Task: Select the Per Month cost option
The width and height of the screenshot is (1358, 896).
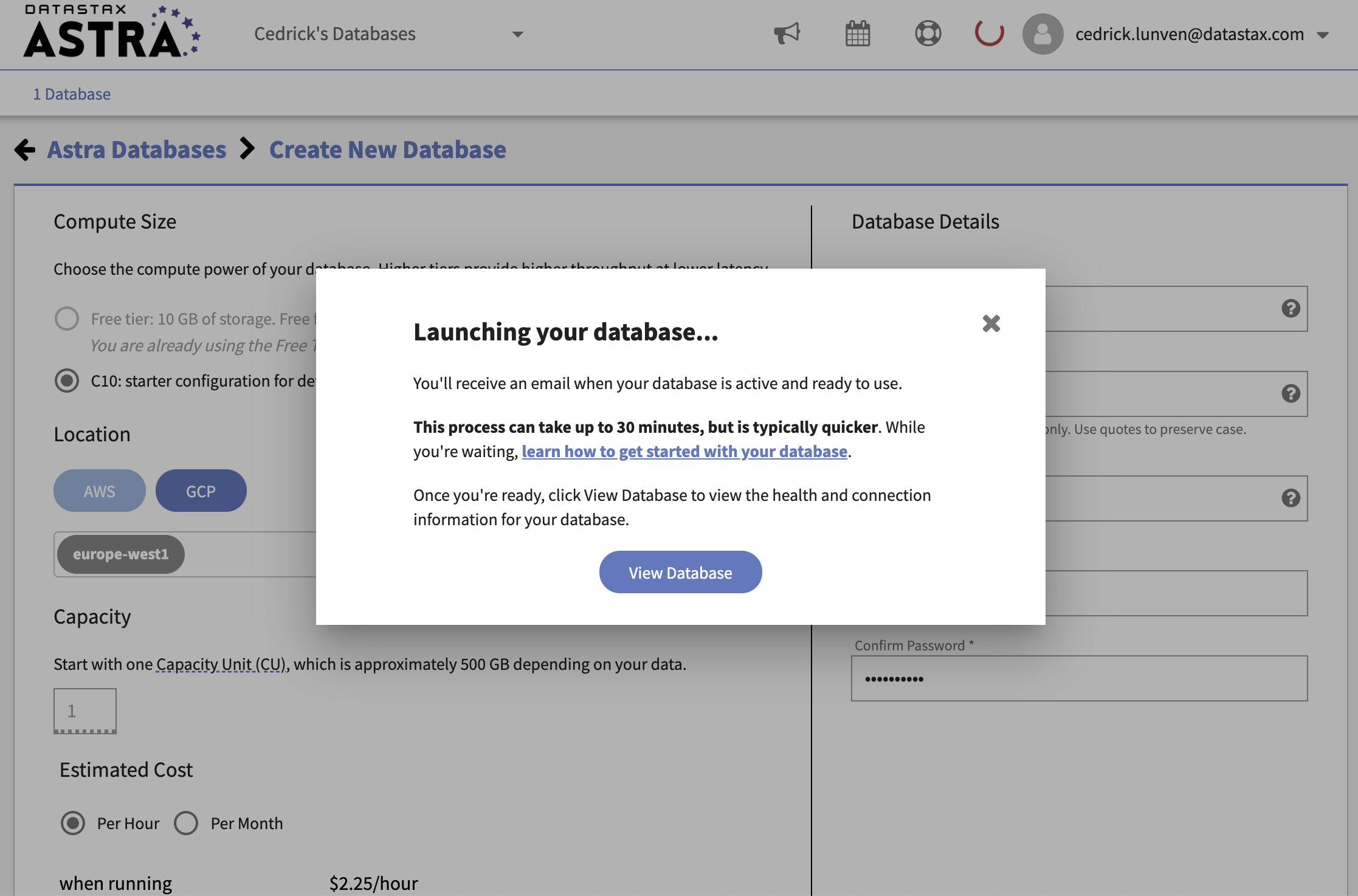Action: (x=186, y=823)
